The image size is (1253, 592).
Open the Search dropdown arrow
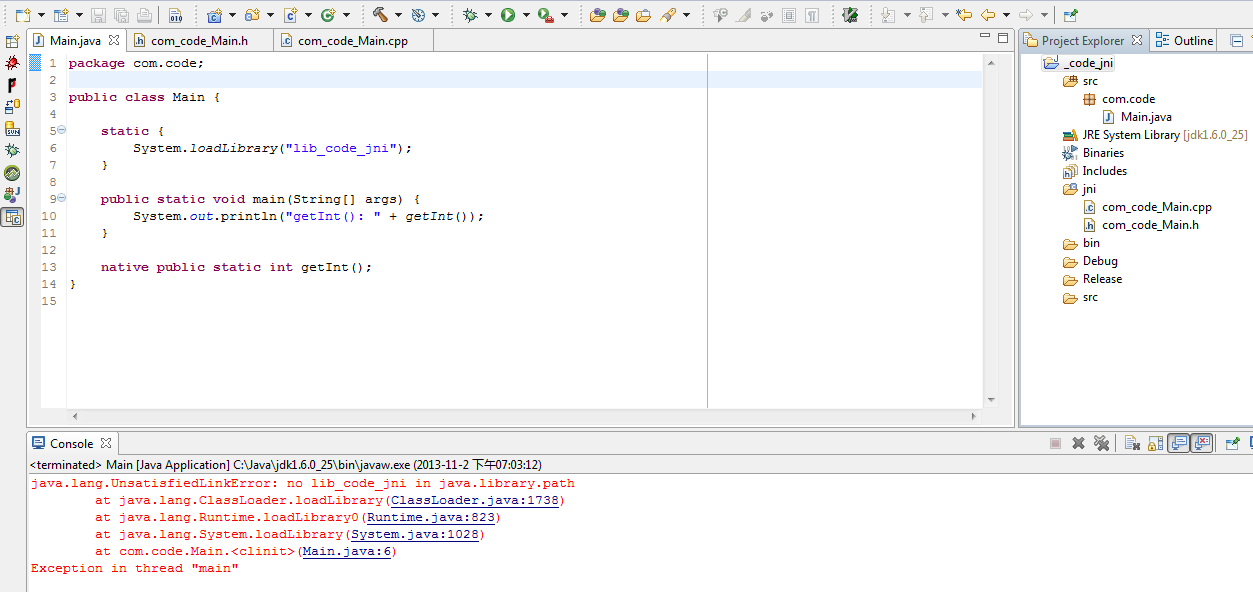coord(687,15)
